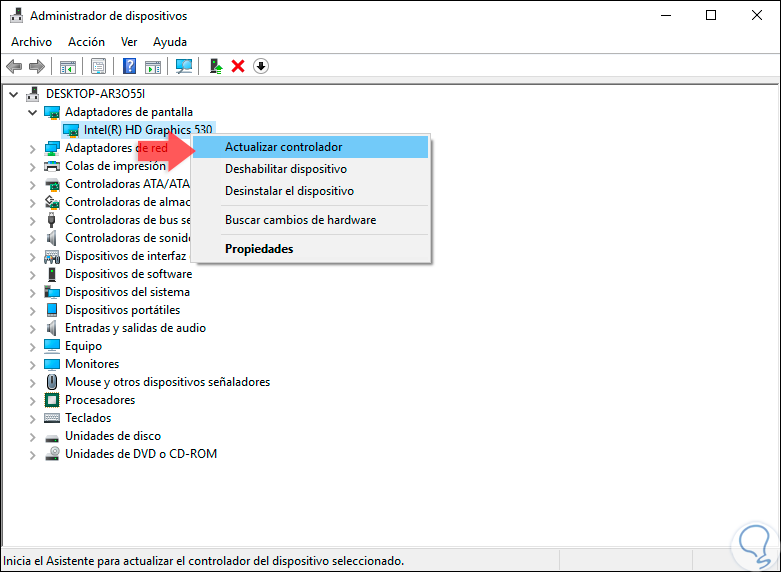Click the red X uninstall device icon
The width and height of the screenshot is (781, 572).
(x=238, y=66)
